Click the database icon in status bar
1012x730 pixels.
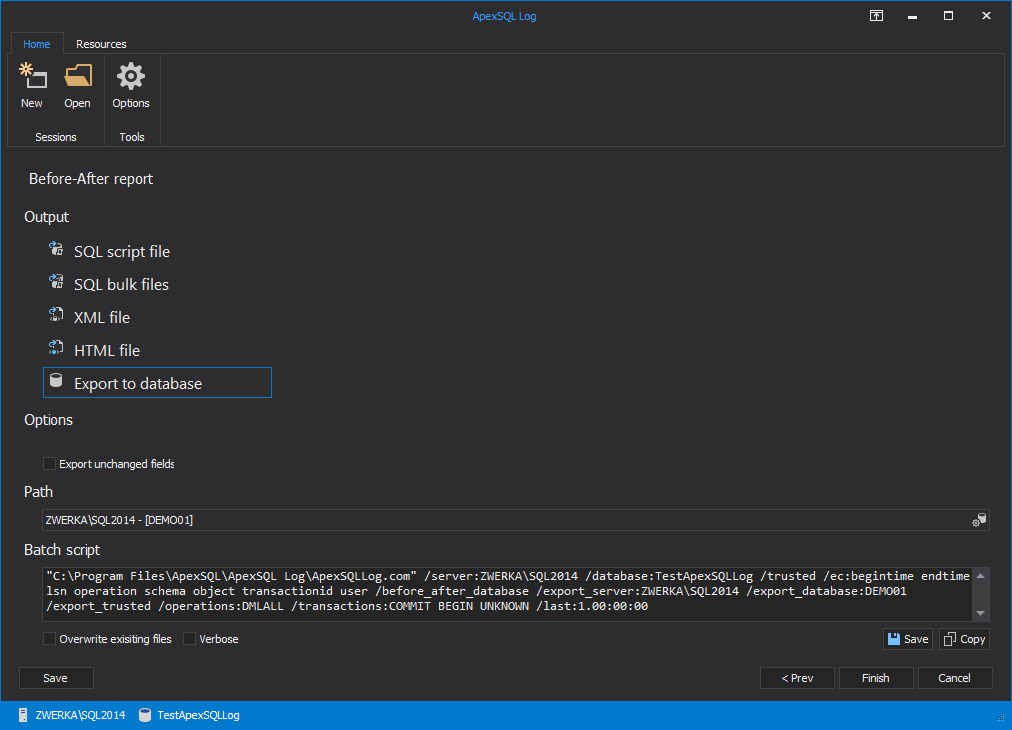[x=145, y=715]
